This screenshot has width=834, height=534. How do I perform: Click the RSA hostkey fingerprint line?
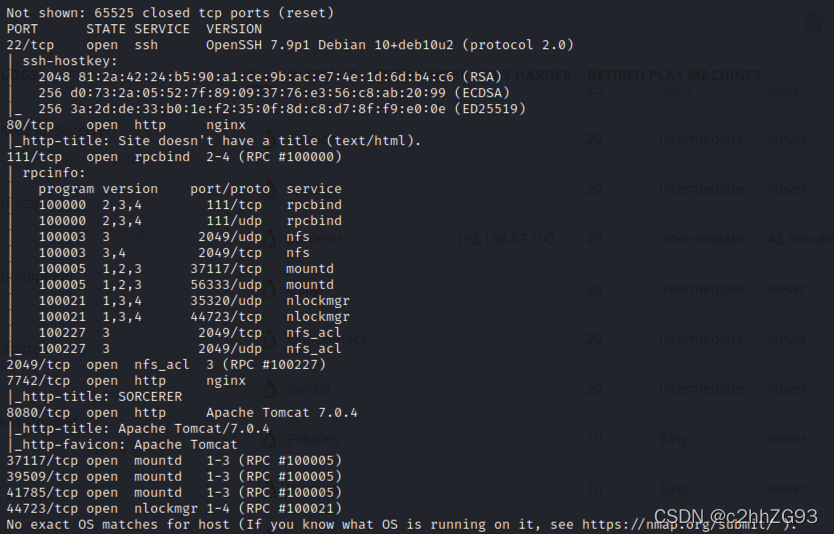coord(270,77)
